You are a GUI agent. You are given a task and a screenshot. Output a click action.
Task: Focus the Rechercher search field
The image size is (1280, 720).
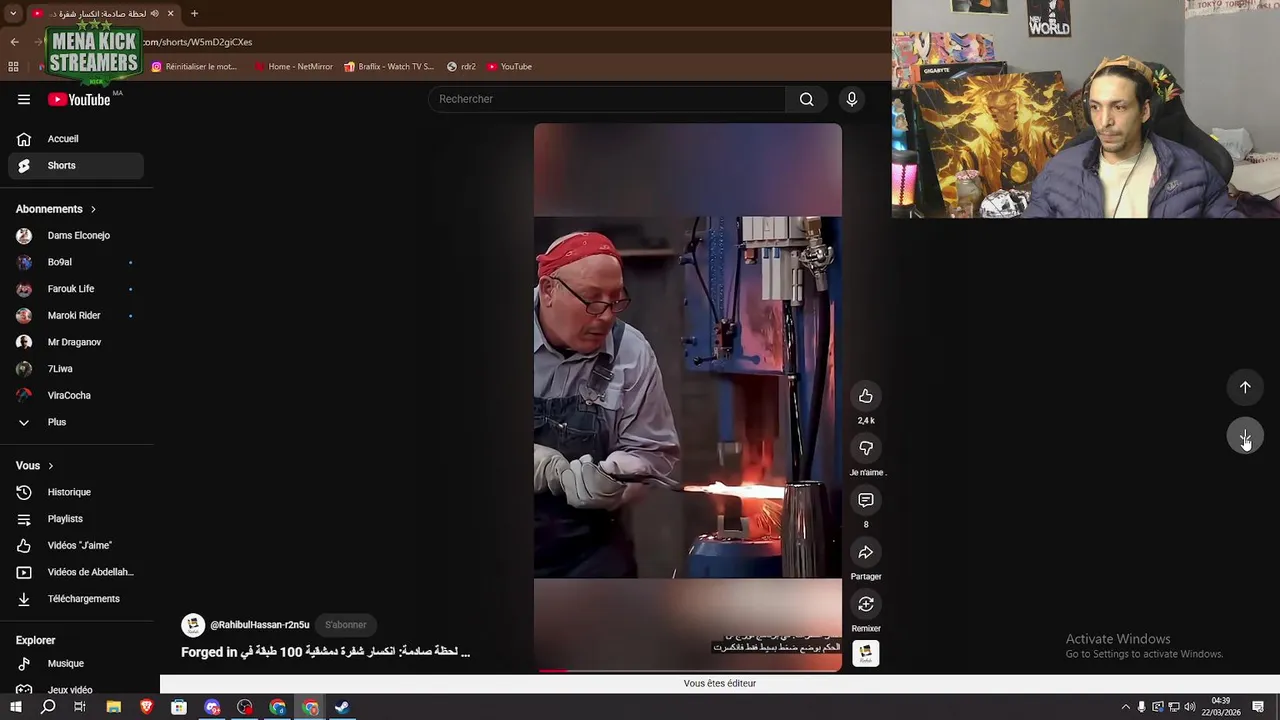607,99
